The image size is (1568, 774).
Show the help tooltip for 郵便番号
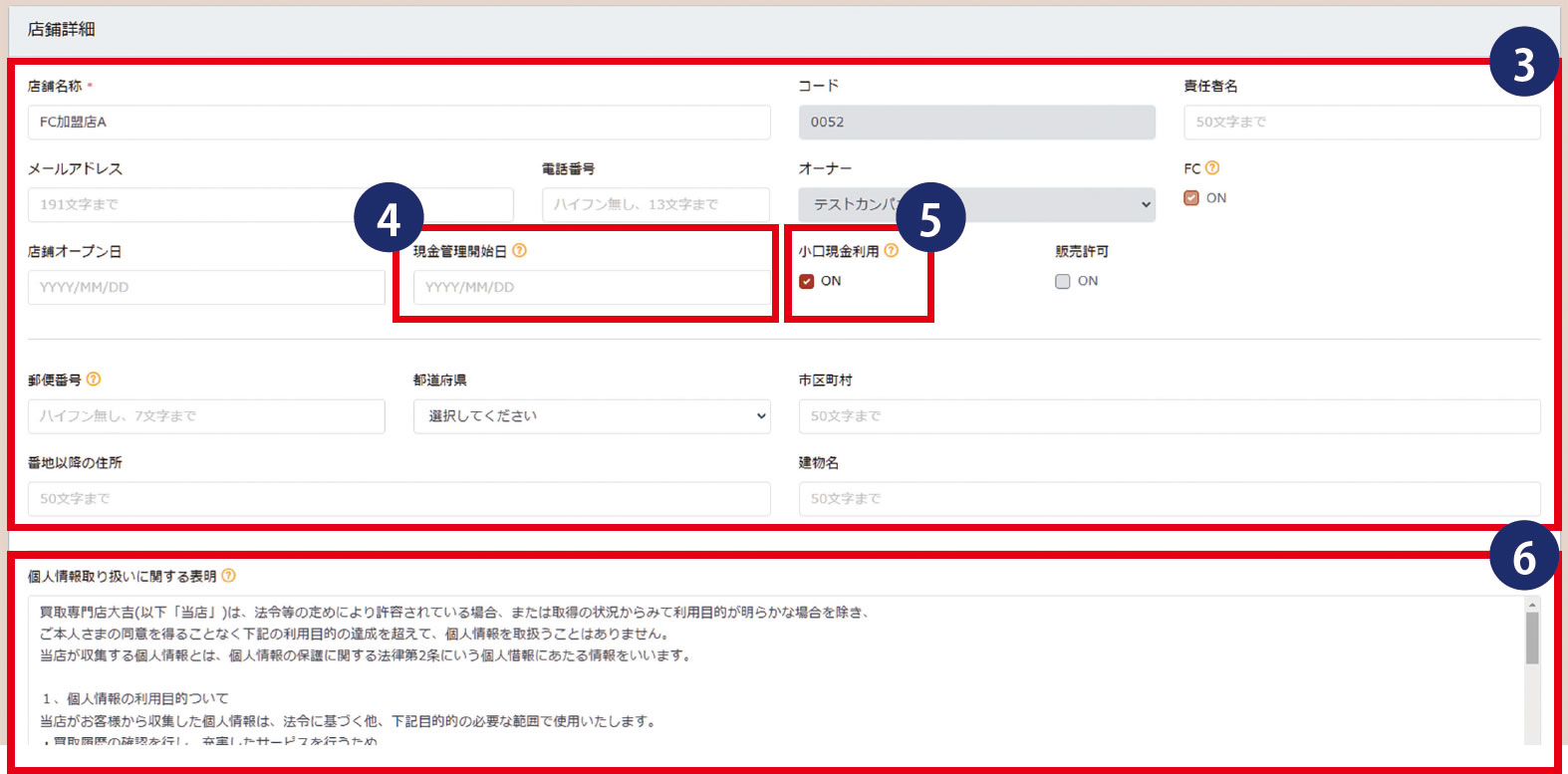click(x=94, y=380)
